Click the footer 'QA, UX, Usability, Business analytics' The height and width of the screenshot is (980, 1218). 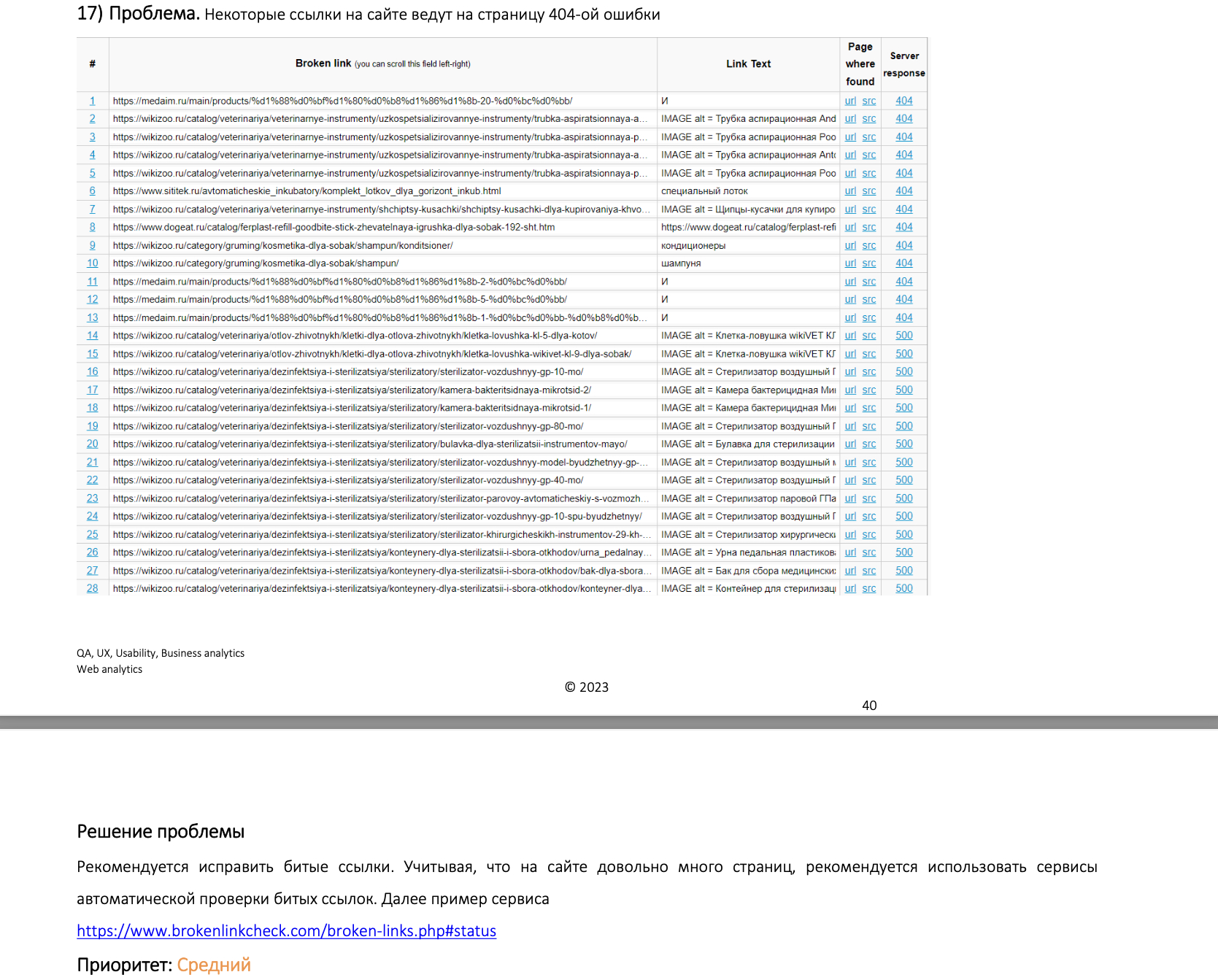tap(161, 653)
